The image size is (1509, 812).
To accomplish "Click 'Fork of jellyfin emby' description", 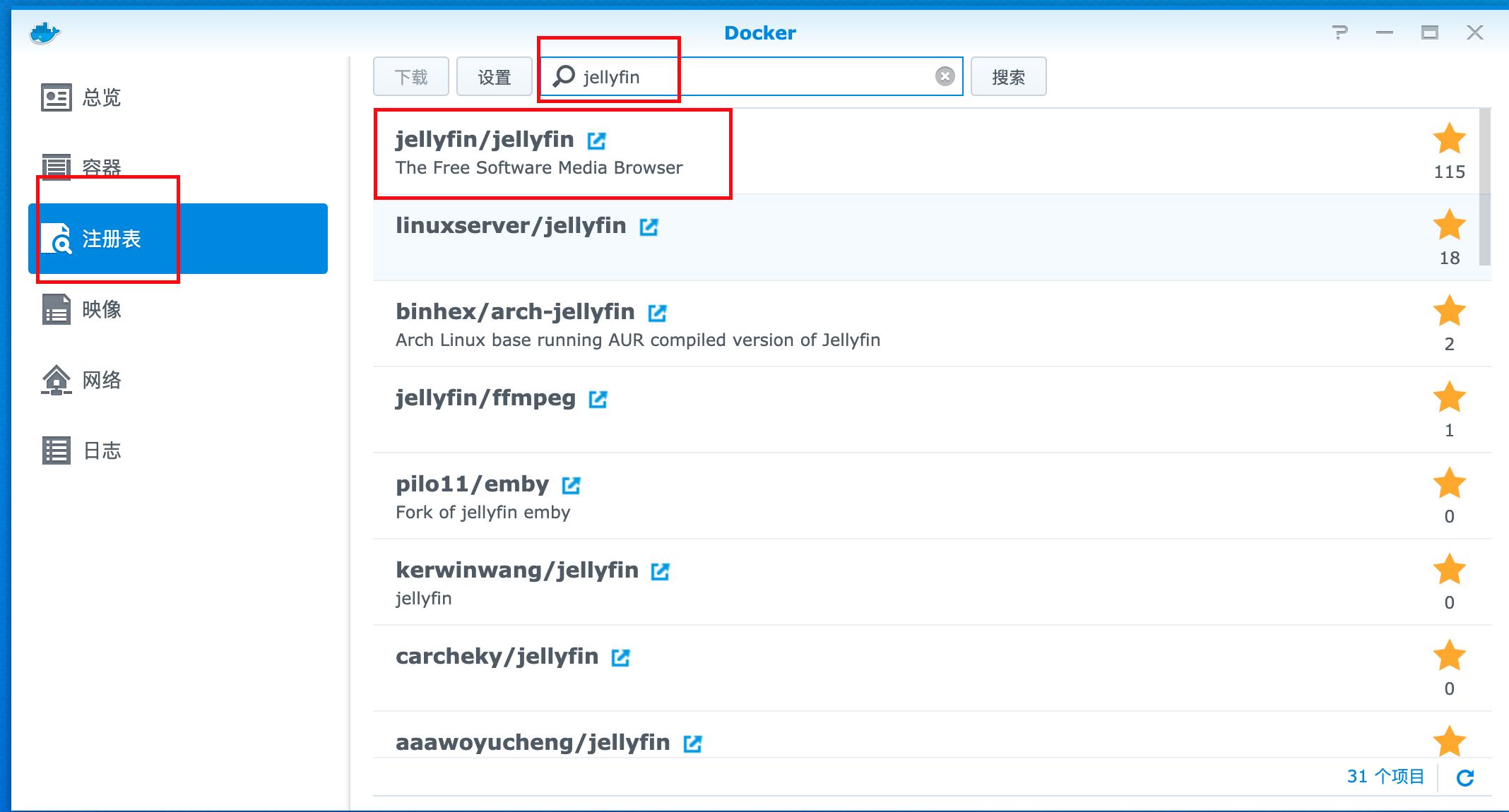I will [x=483, y=513].
